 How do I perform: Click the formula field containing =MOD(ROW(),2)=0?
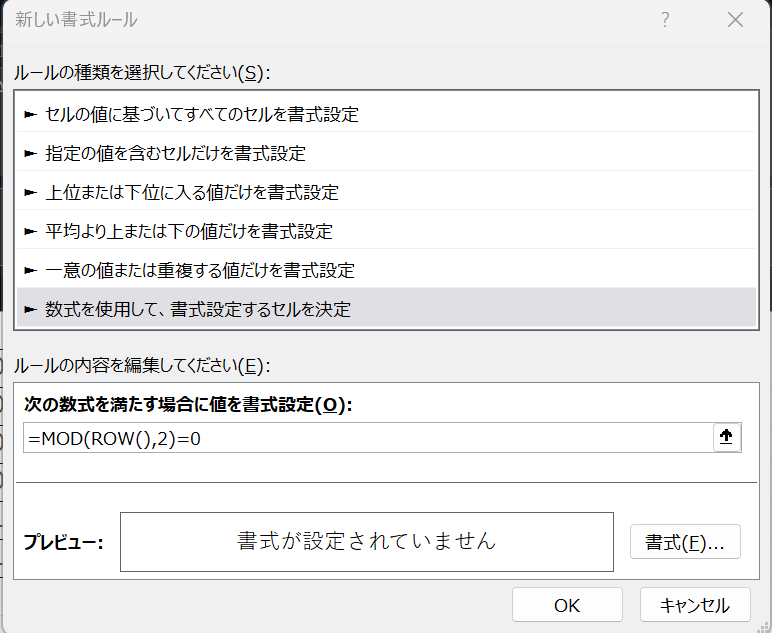[x=368, y=438]
